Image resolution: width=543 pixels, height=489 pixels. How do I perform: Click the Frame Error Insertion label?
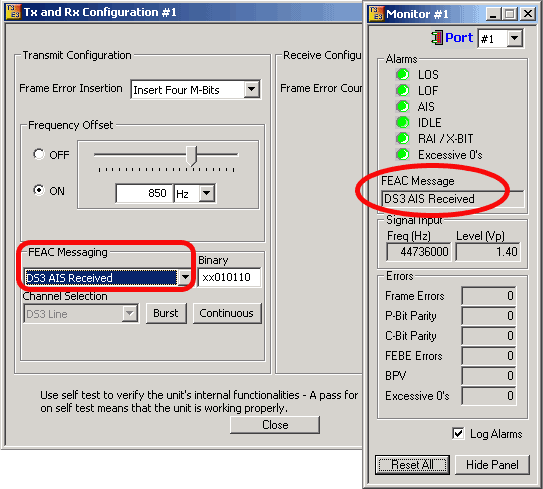[x=71, y=88]
